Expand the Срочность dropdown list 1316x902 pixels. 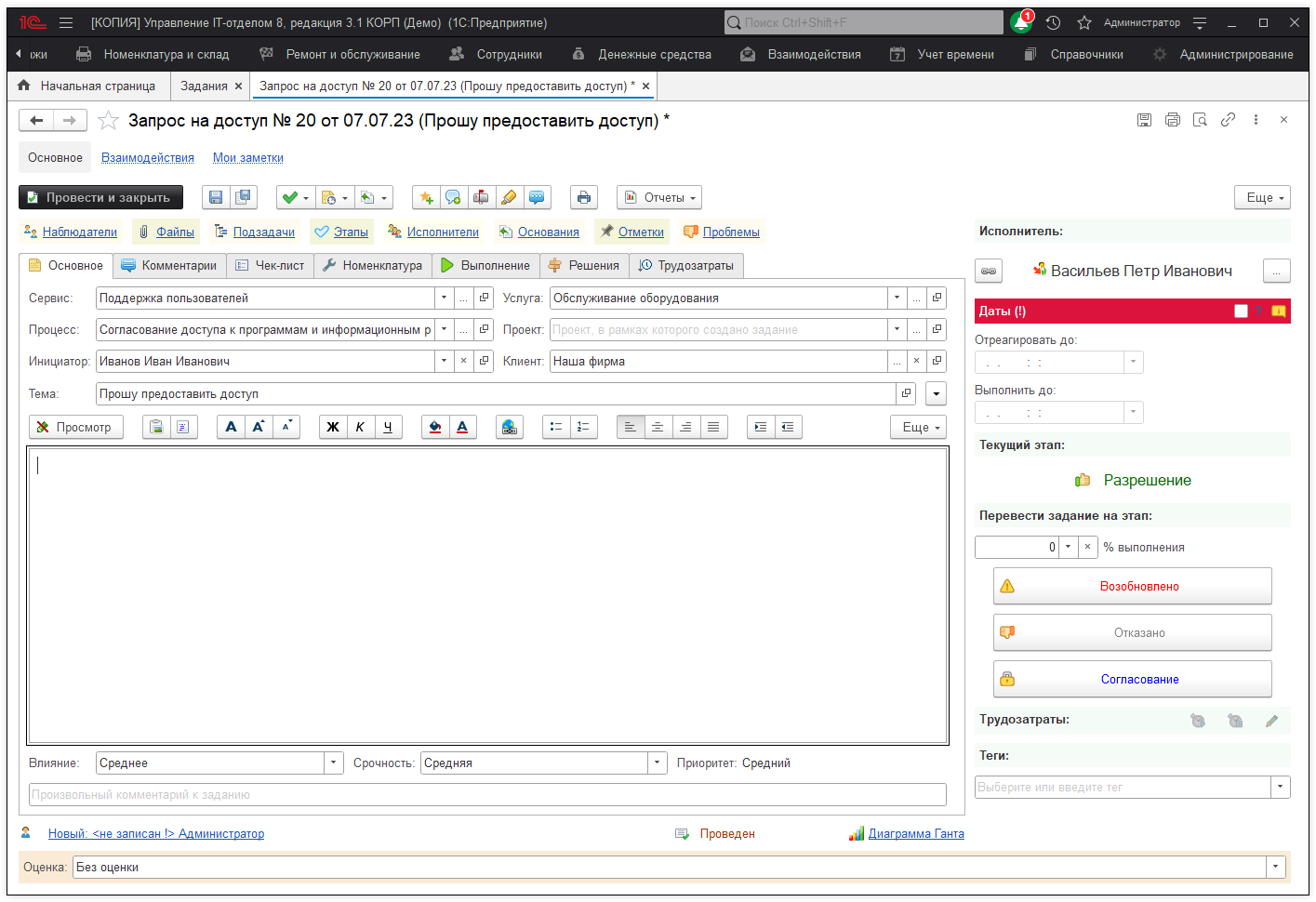(x=658, y=763)
